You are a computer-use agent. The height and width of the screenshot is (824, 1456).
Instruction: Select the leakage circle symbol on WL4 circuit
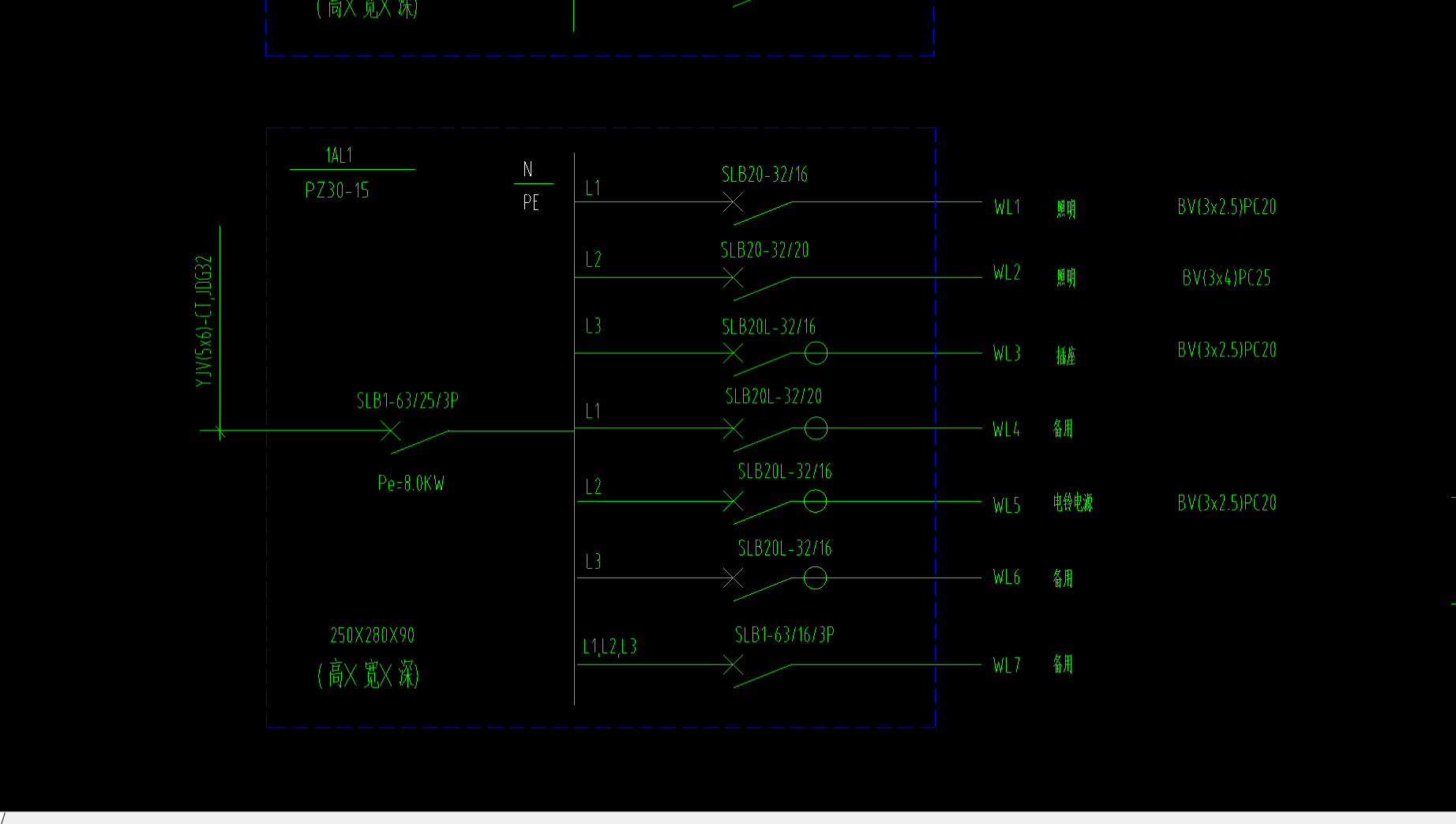[816, 428]
